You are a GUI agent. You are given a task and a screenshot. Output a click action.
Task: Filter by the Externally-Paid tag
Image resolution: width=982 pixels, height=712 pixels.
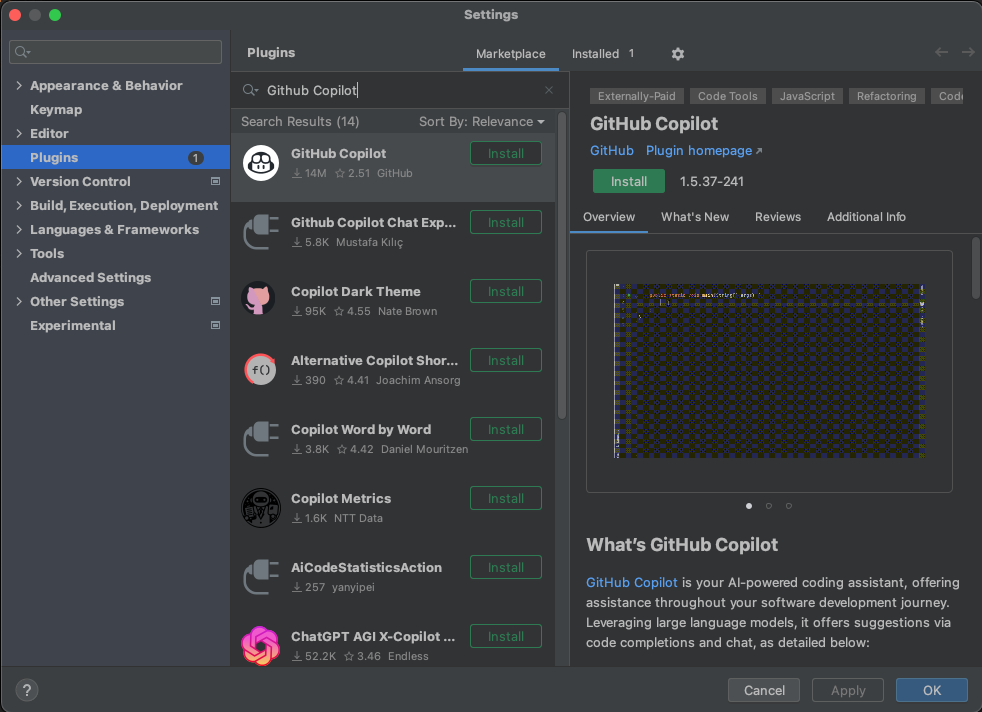(636, 96)
